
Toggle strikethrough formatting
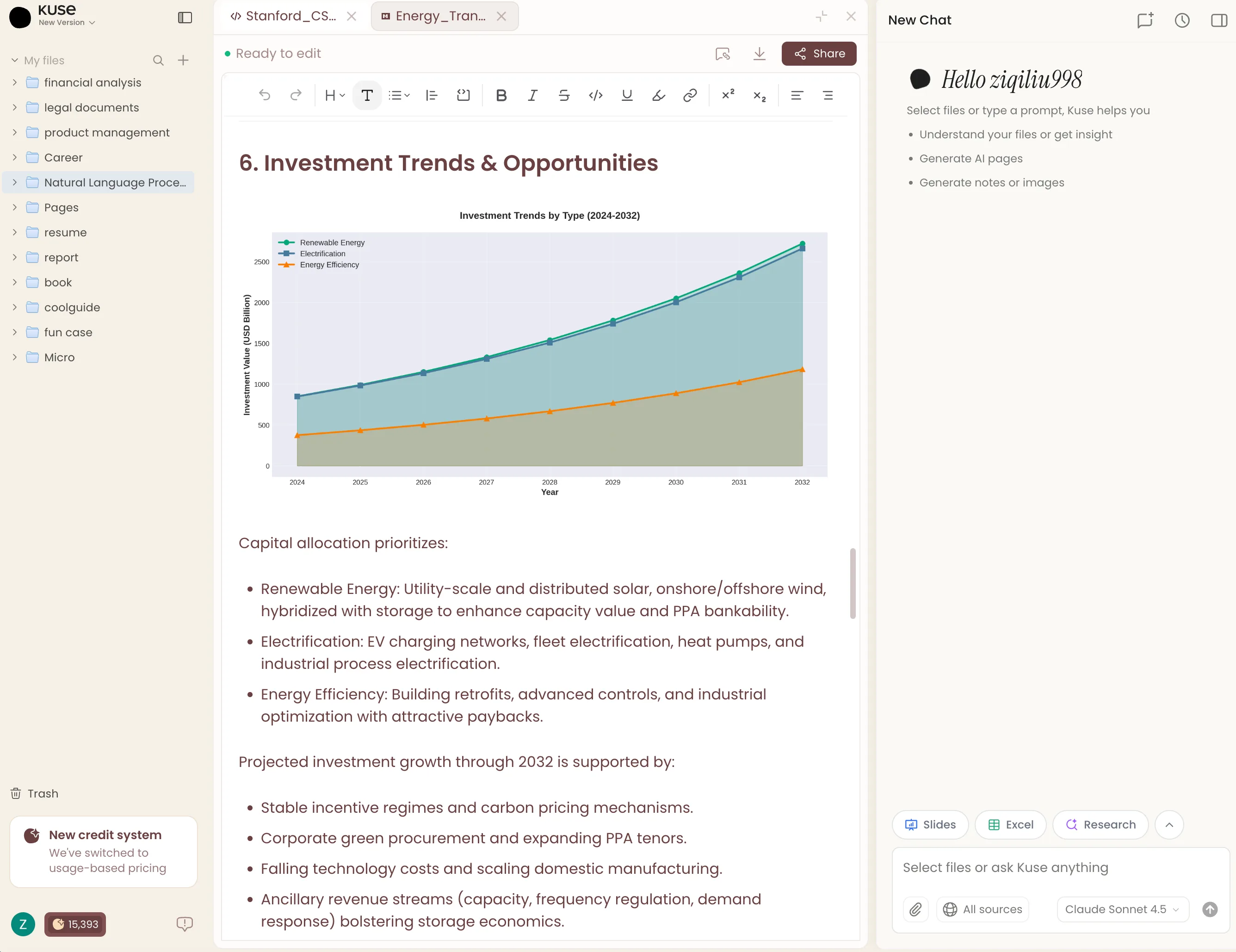coord(564,95)
